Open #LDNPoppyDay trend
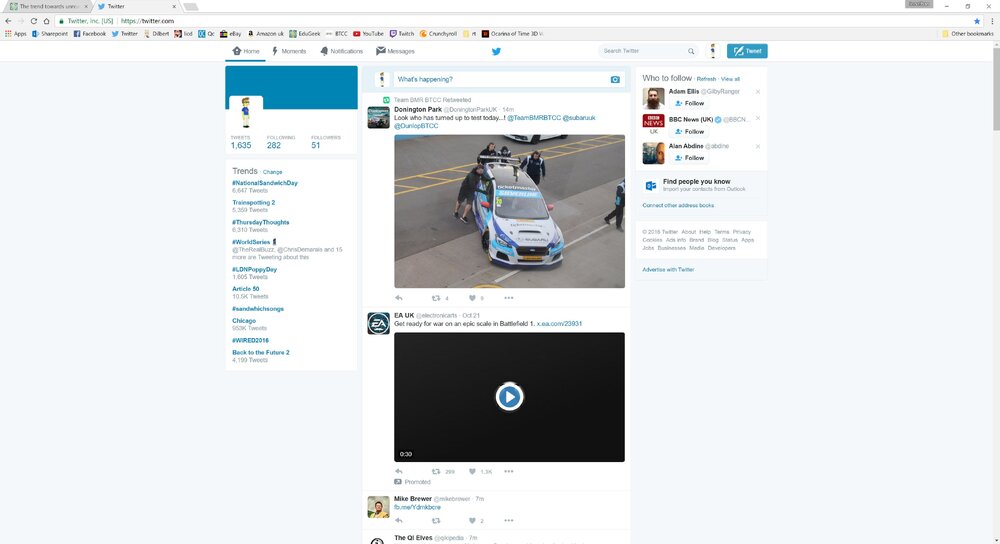 (x=254, y=270)
